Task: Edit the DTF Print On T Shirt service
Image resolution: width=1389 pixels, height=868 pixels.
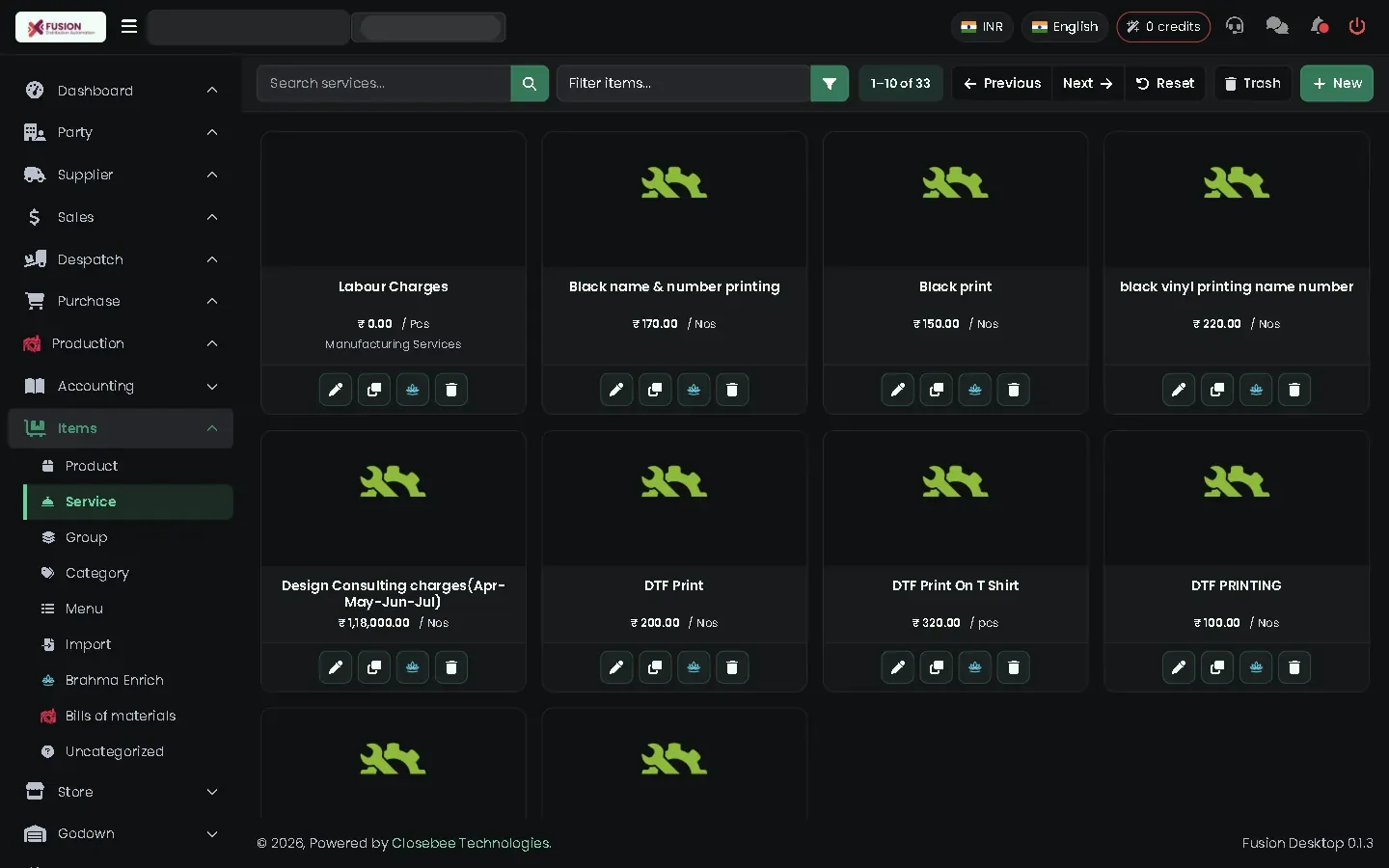Action: [x=898, y=667]
